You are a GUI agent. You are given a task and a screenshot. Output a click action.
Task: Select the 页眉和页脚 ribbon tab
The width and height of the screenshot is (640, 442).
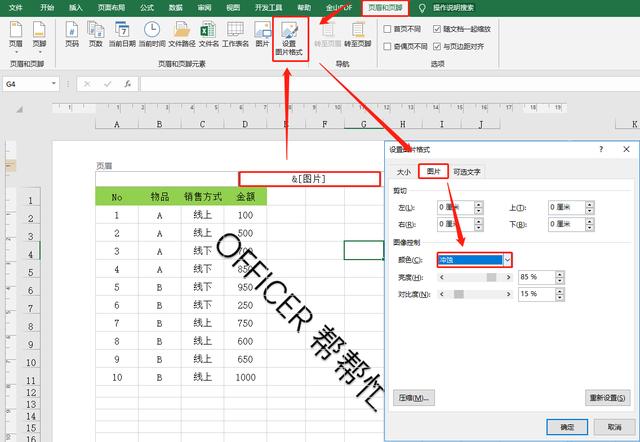[x=385, y=8]
